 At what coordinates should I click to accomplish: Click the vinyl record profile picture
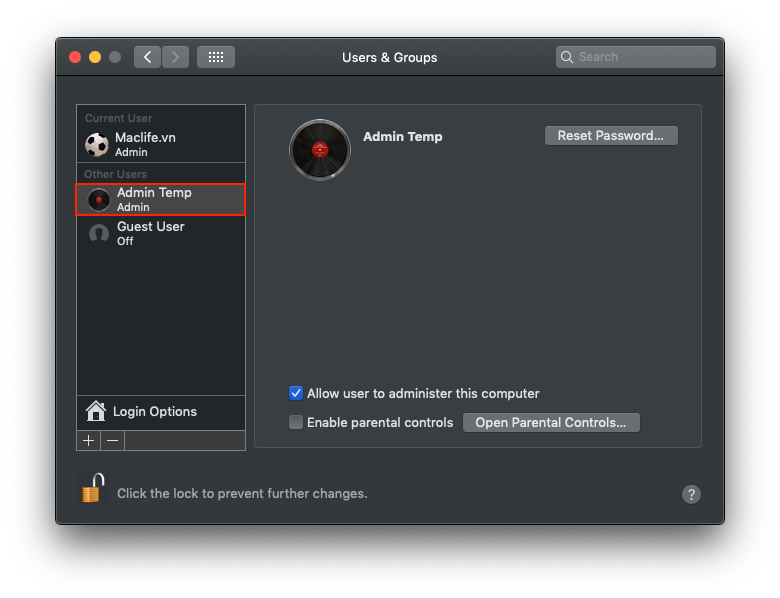[320, 150]
